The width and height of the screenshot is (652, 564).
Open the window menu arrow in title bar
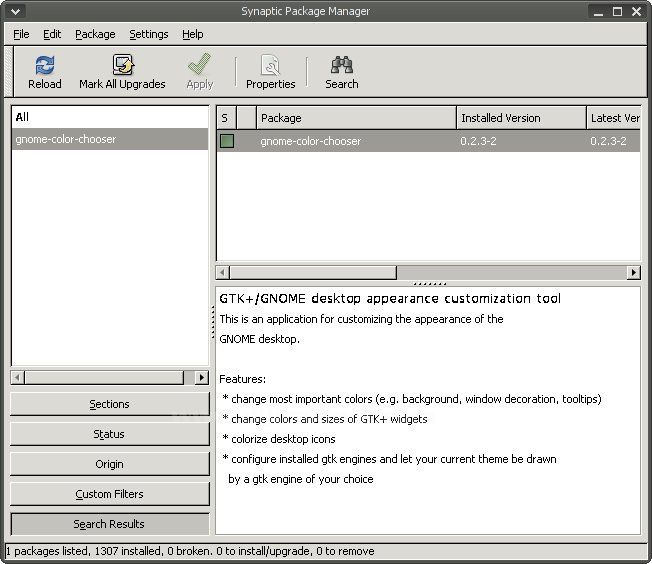[15, 12]
